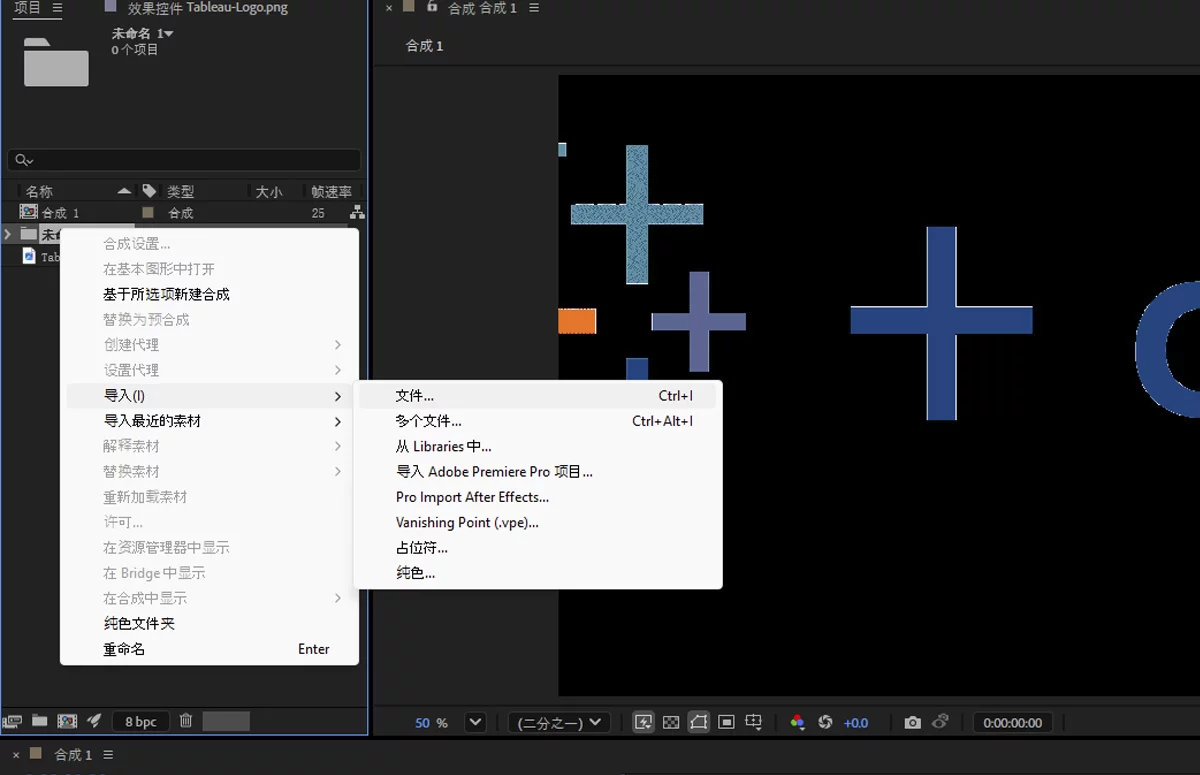Open the magnification ratio dropdown arrow
Screen dimensions: 1200x775
(475, 722)
